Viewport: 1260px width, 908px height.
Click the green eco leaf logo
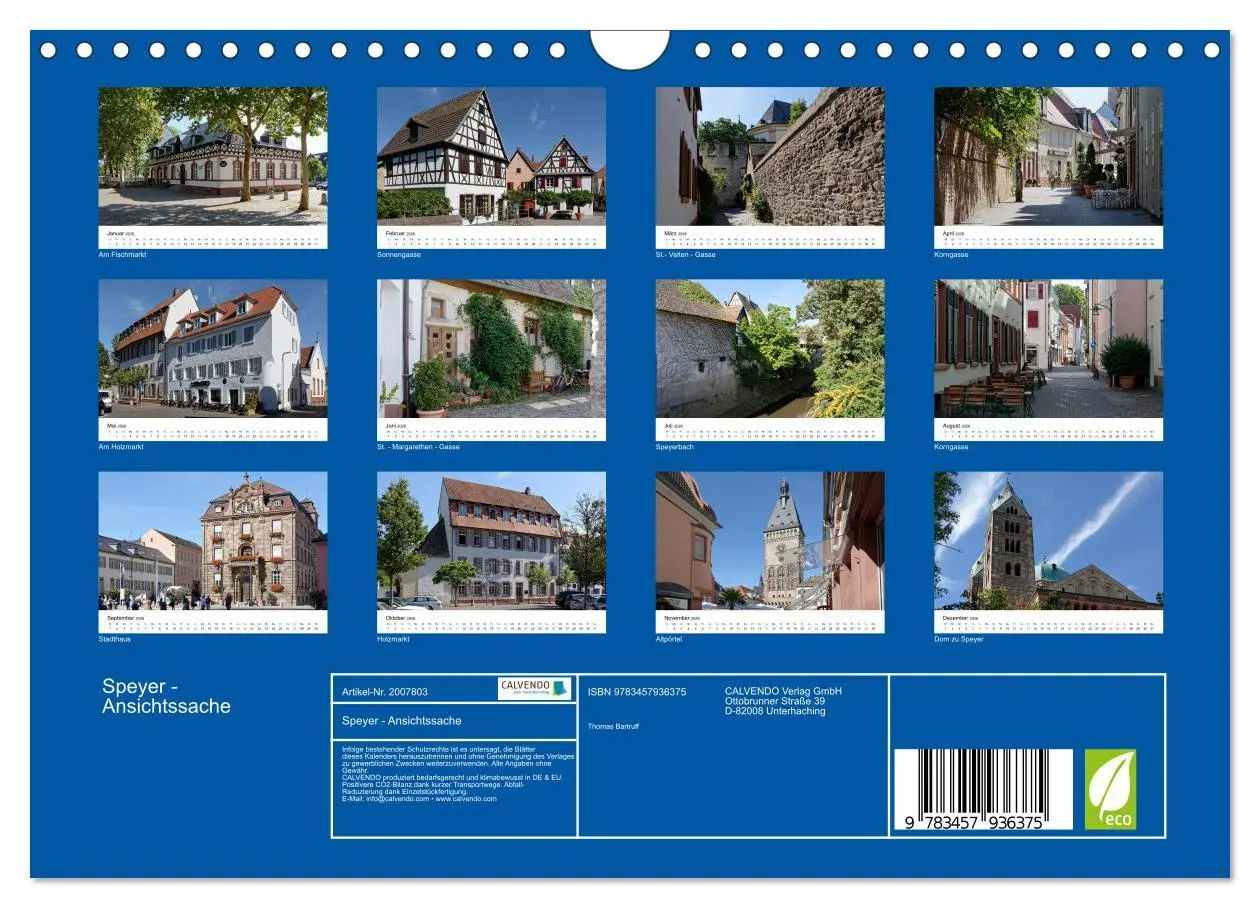(1113, 789)
